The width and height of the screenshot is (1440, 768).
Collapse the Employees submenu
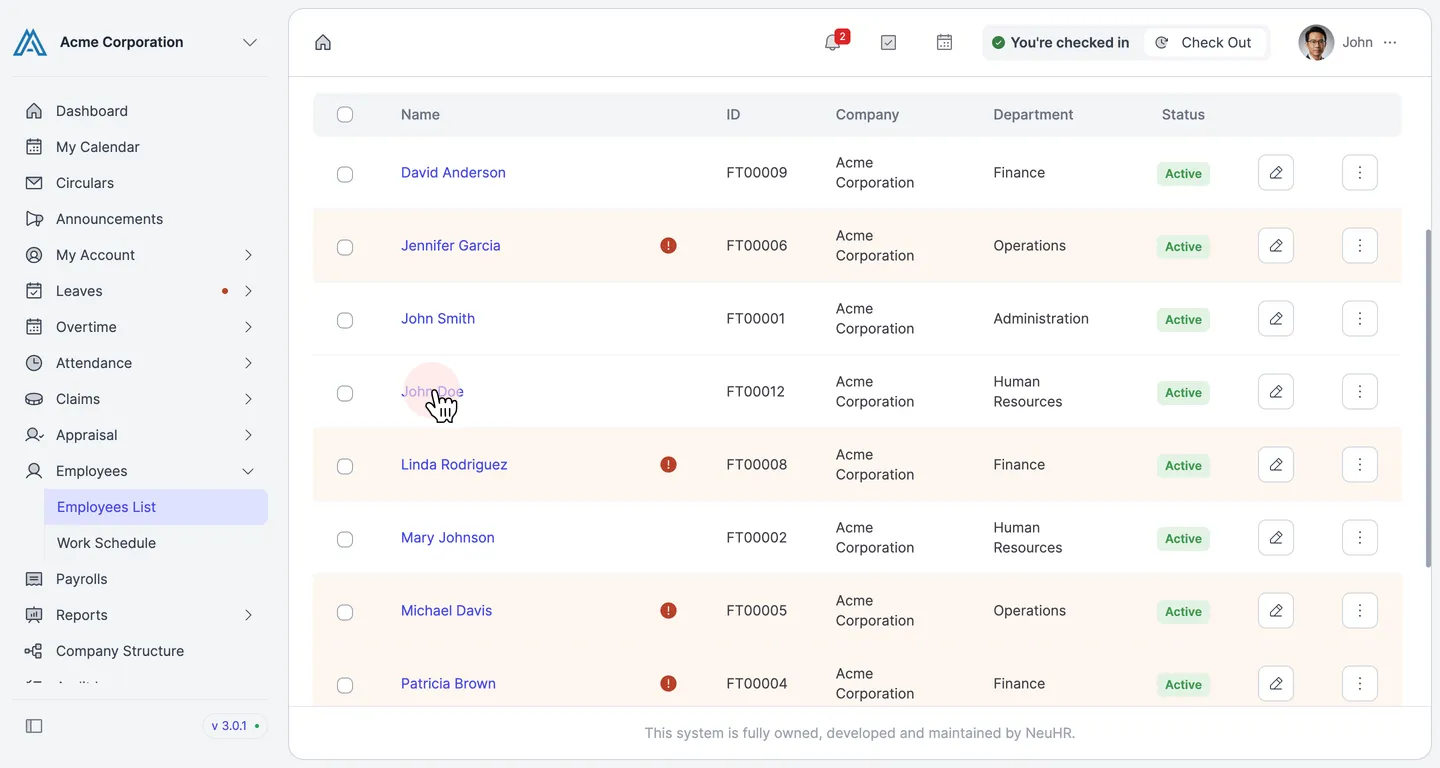point(248,471)
